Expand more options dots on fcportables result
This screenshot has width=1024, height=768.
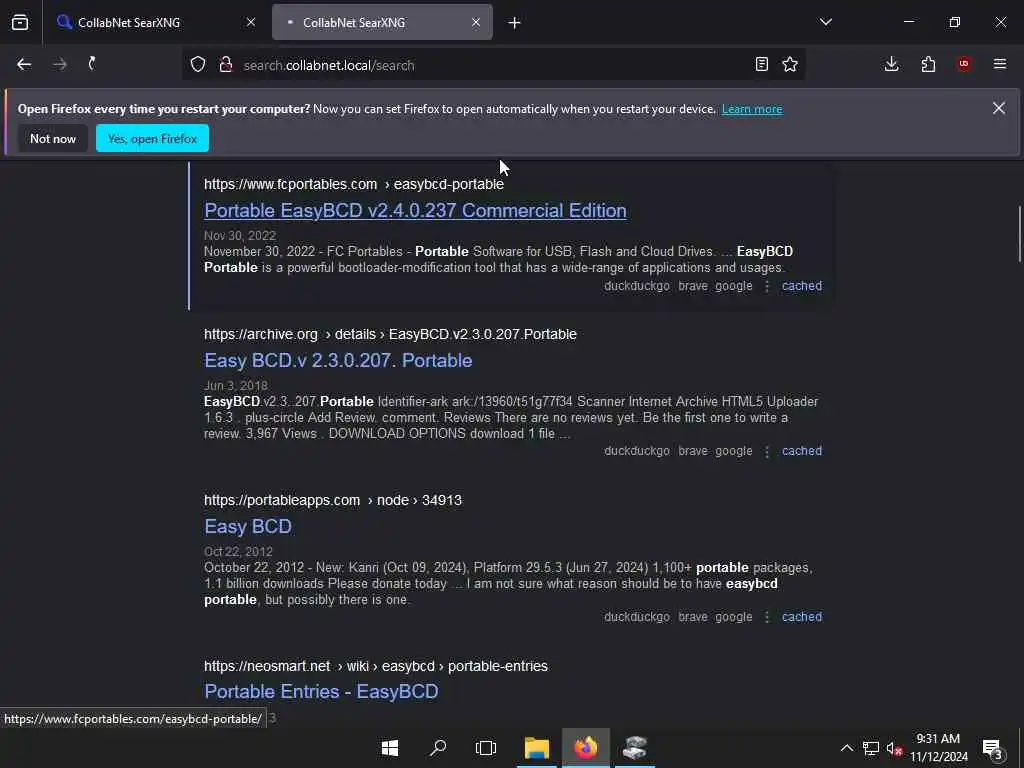point(767,286)
